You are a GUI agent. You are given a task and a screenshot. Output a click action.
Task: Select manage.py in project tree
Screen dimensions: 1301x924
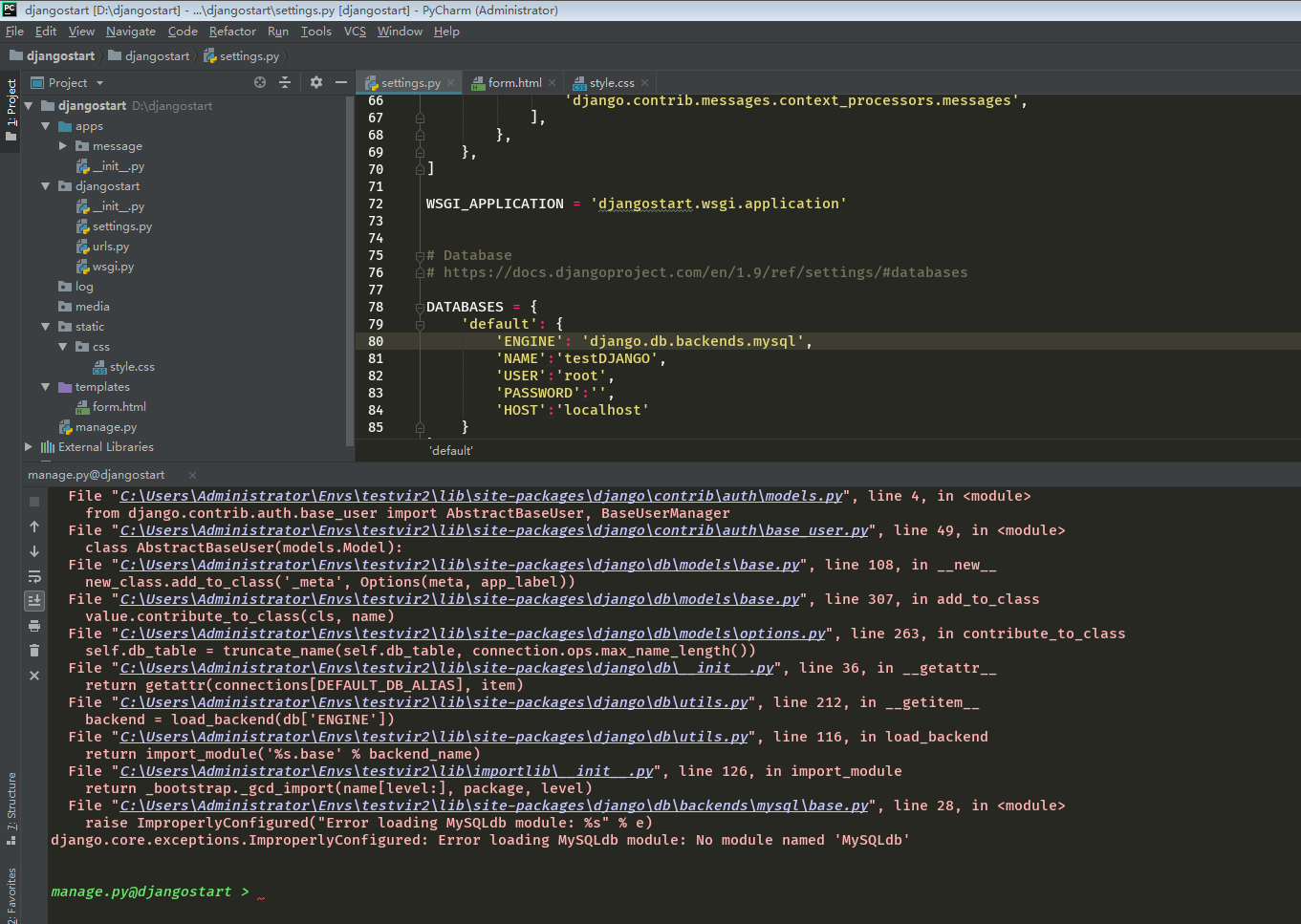coord(105,427)
